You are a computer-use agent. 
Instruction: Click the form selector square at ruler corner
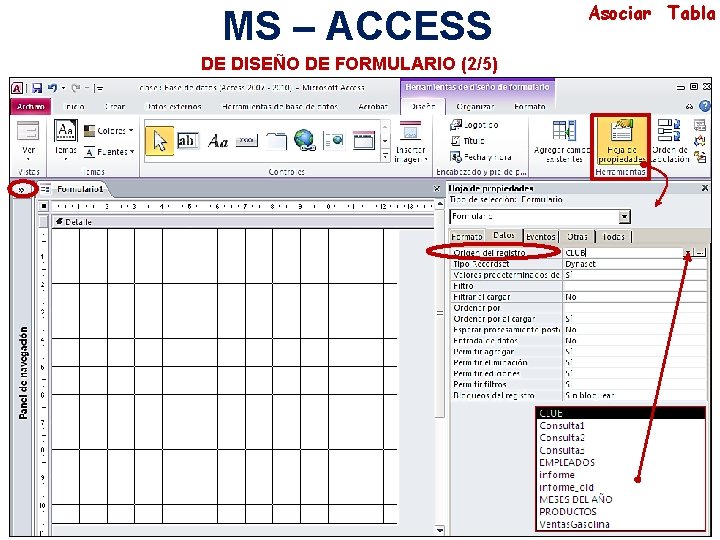[44, 206]
